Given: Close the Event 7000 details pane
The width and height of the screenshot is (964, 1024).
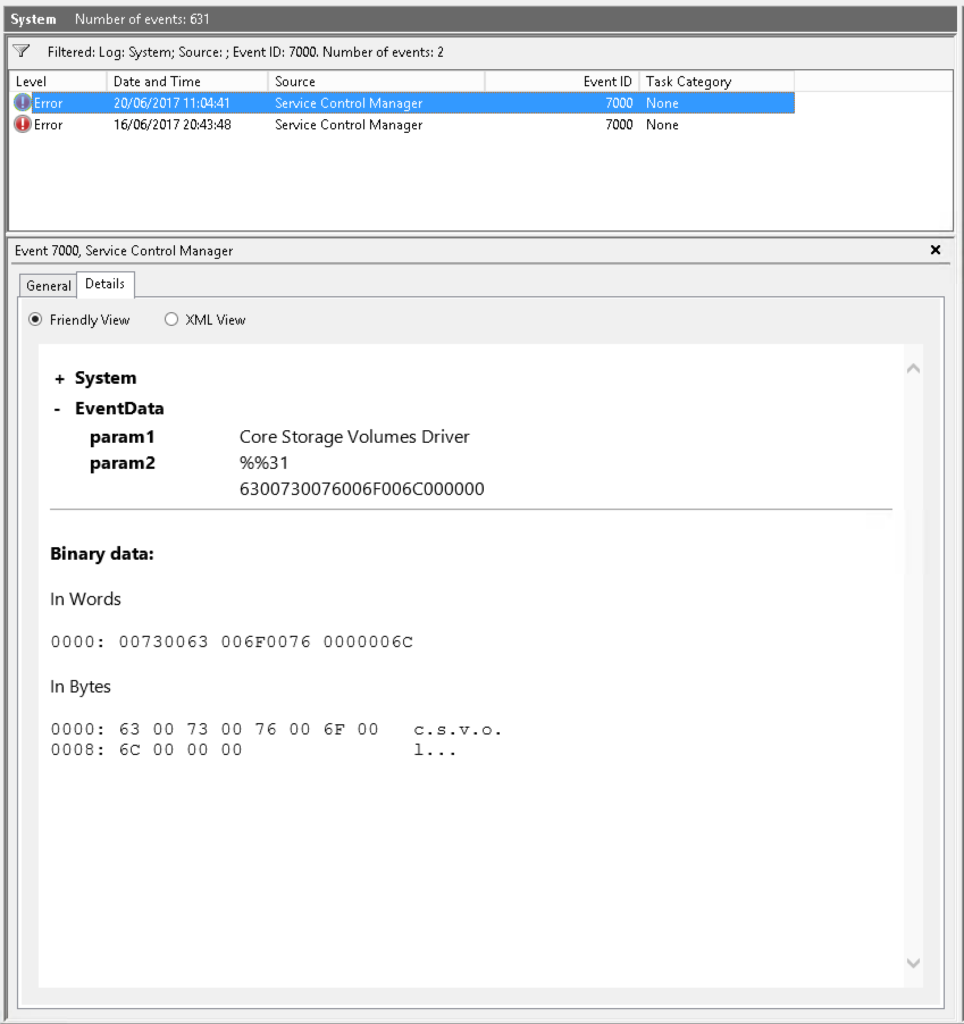Looking at the screenshot, I should 935,249.
